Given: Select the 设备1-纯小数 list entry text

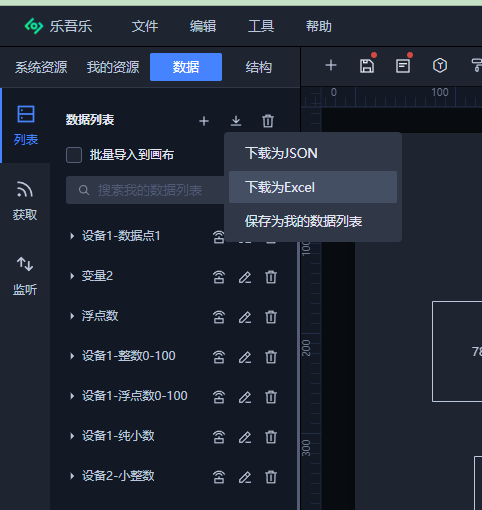Looking at the screenshot, I should (118, 436).
